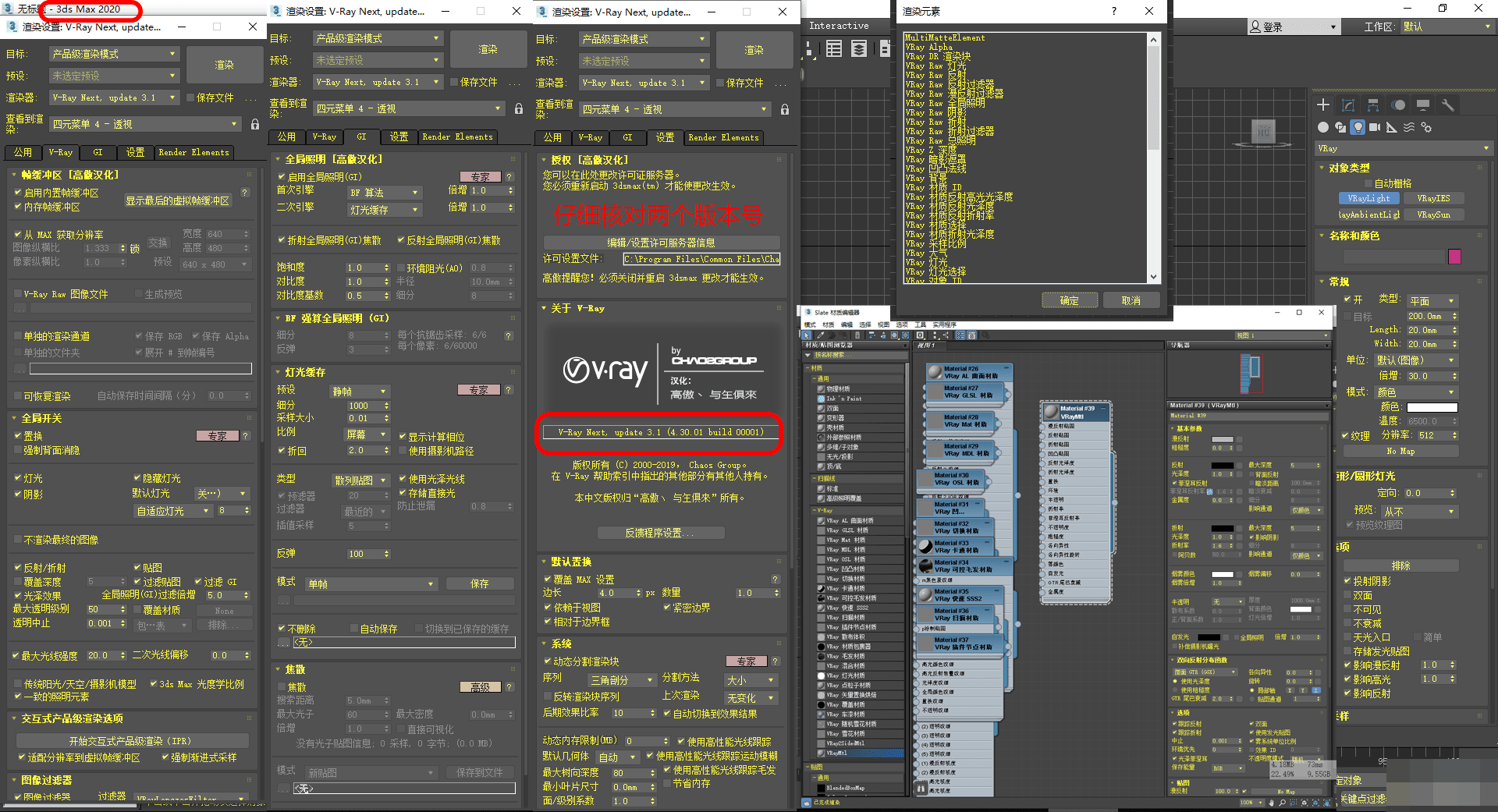Switch to GI tab in middle window
Screen dimensions: 1498x812
361,137
